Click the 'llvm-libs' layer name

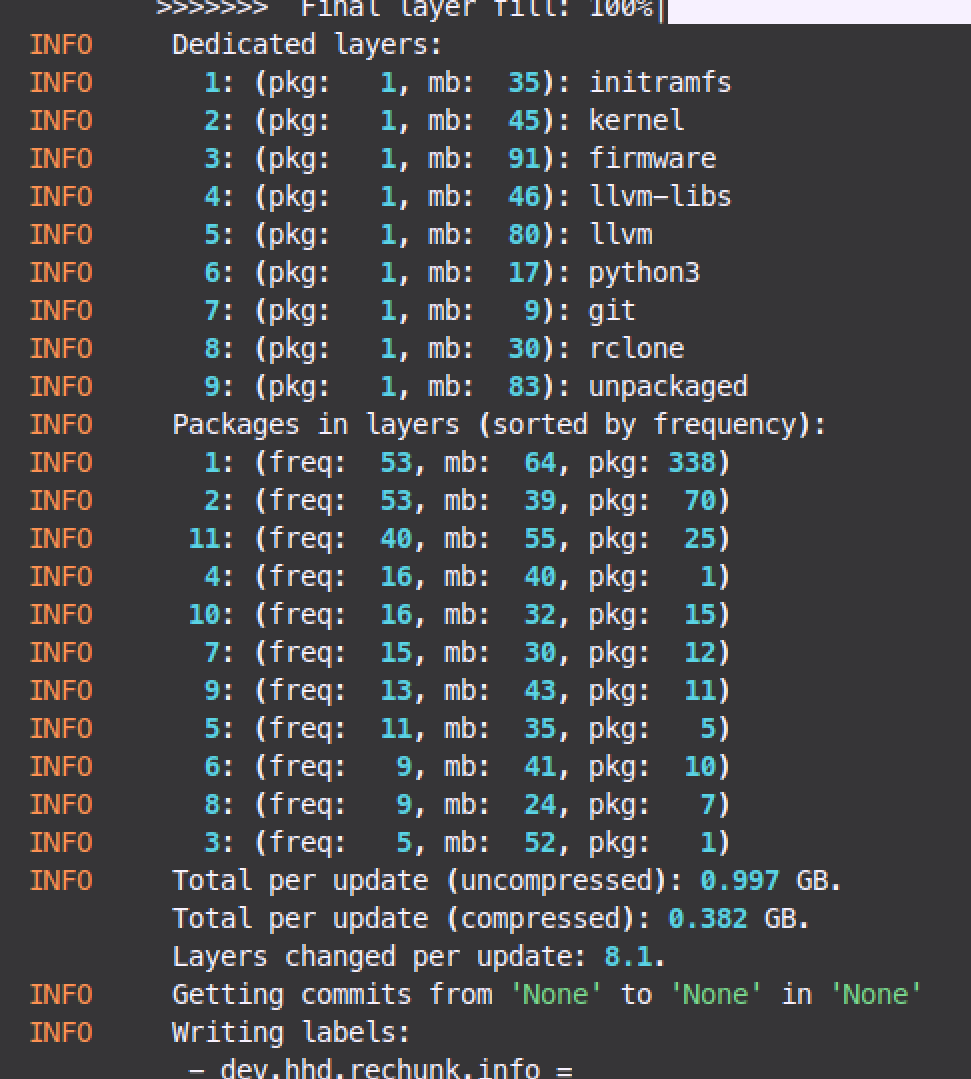(x=659, y=196)
